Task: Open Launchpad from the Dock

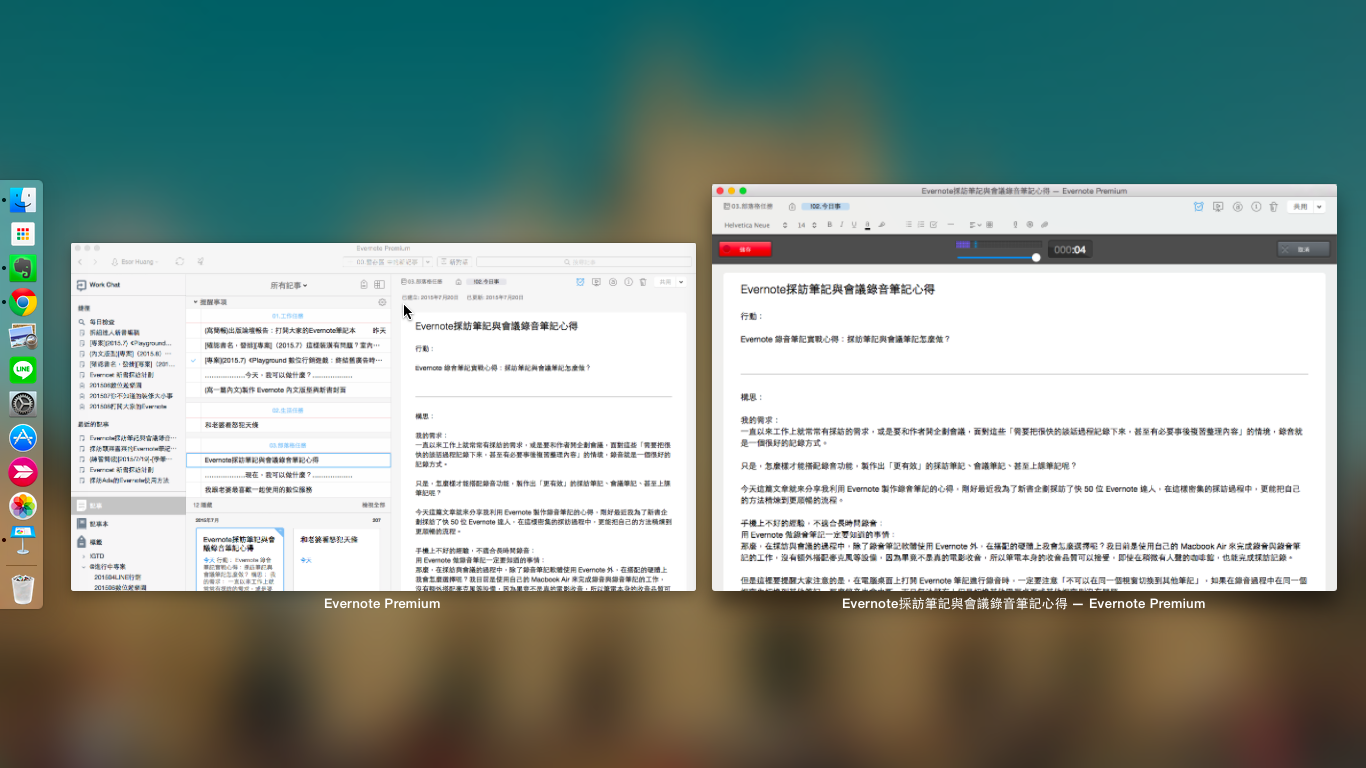Action: pos(22,234)
